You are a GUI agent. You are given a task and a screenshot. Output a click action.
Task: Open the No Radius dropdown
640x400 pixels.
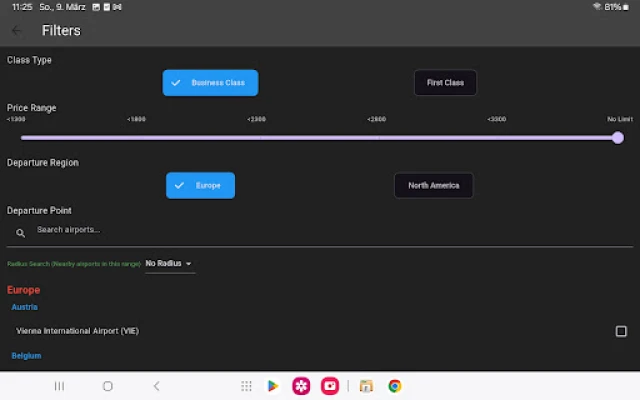pos(169,264)
